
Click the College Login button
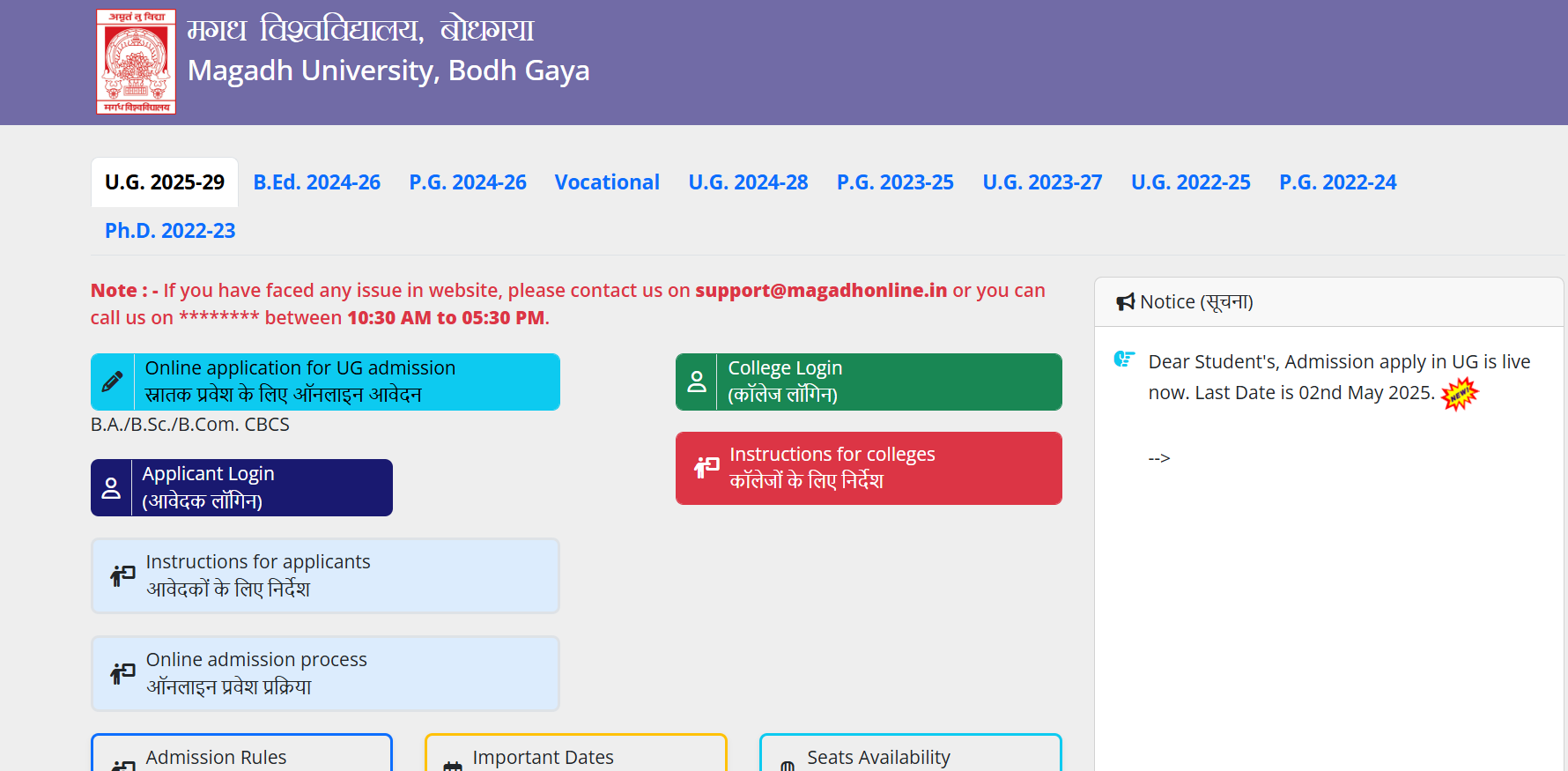pos(869,382)
